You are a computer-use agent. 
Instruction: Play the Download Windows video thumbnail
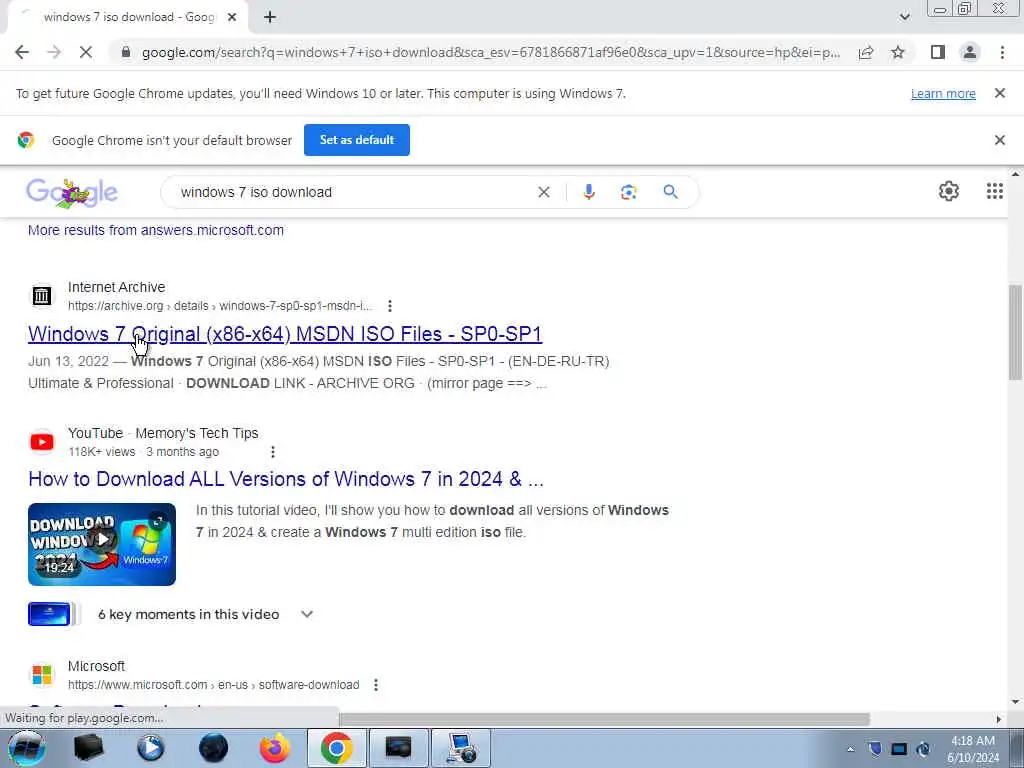click(x=102, y=544)
